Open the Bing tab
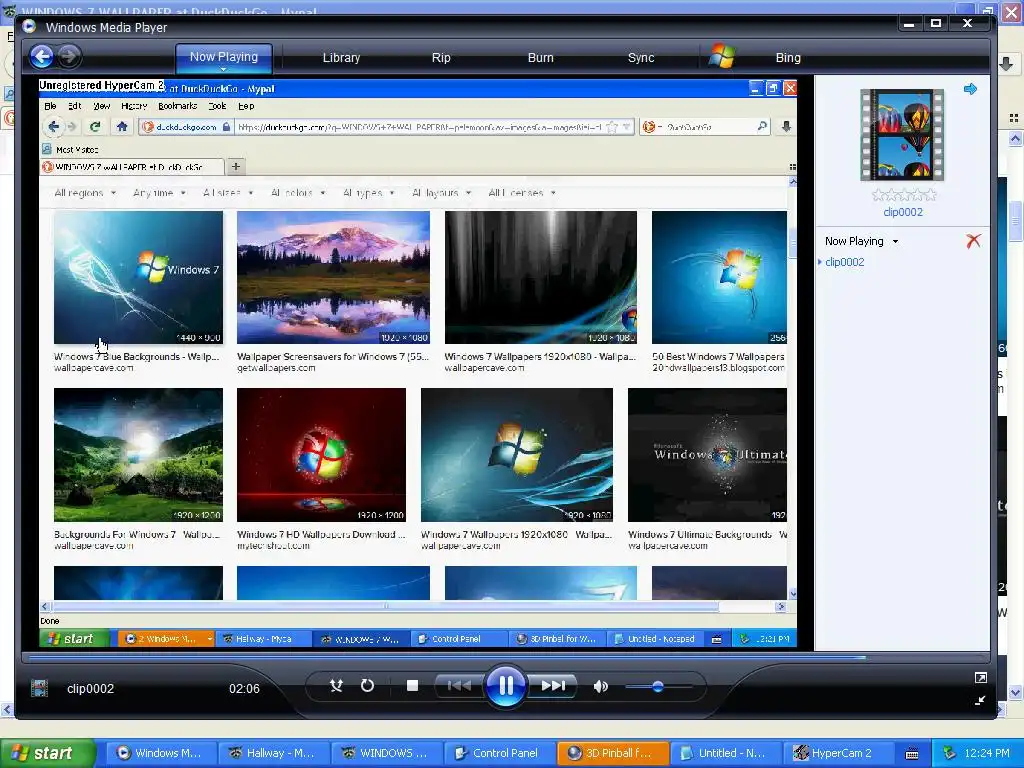The width and height of the screenshot is (1024, 768). (x=788, y=57)
